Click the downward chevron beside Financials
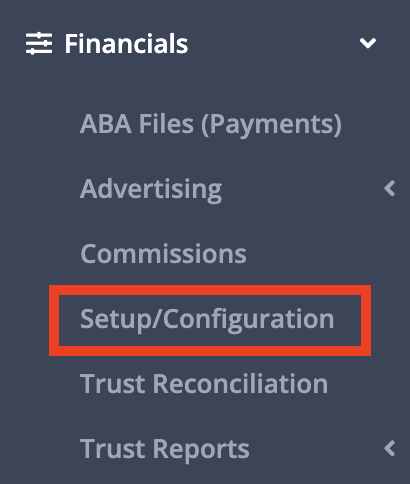This screenshot has height=484, width=410. 368,43
